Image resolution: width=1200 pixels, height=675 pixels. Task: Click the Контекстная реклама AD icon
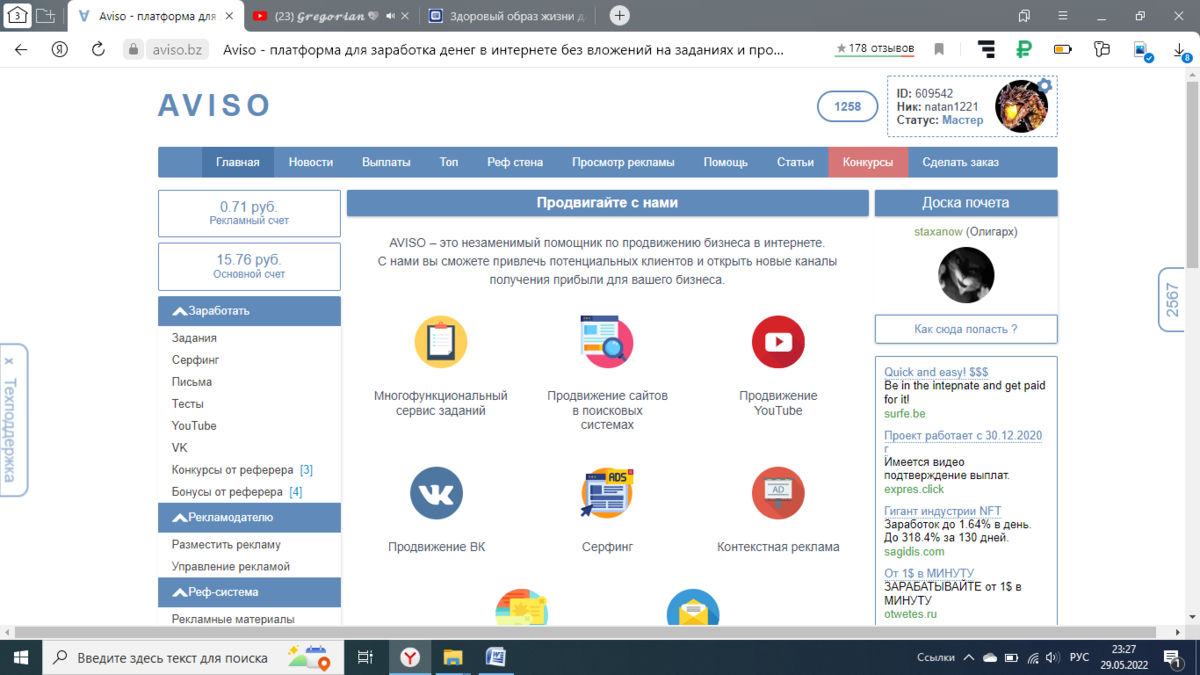778,493
